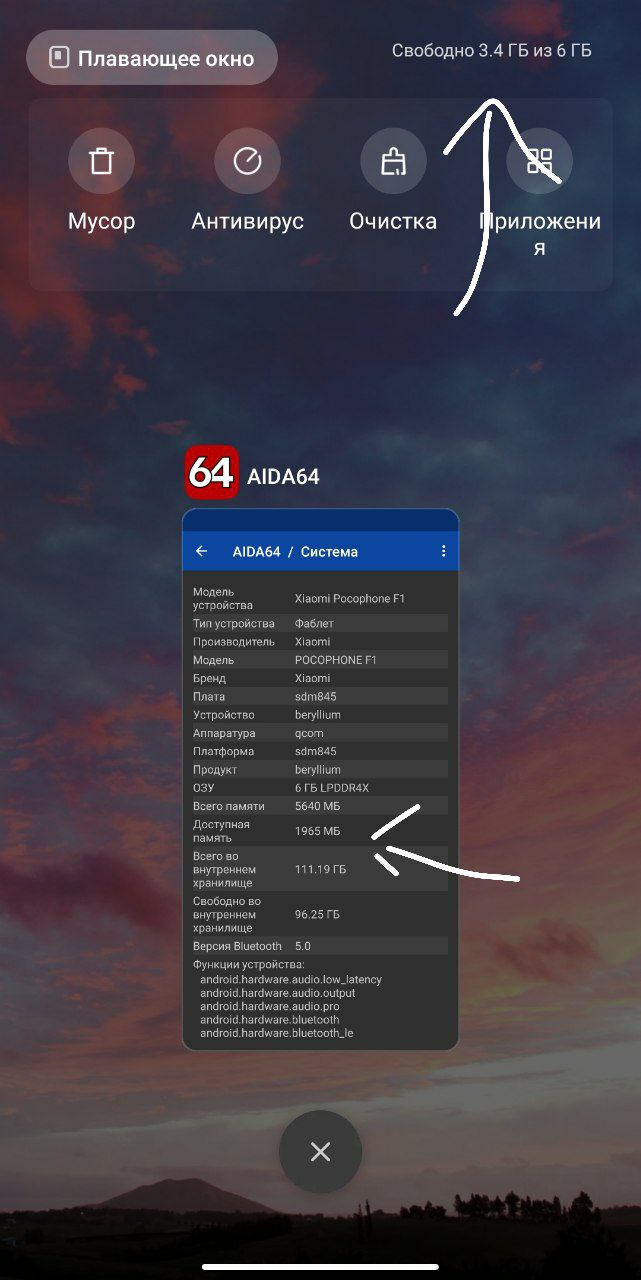The height and width of the screenshot is (1280, 641).
Task: Open the Плавающее окно floating window button
Action: (152, 58)
